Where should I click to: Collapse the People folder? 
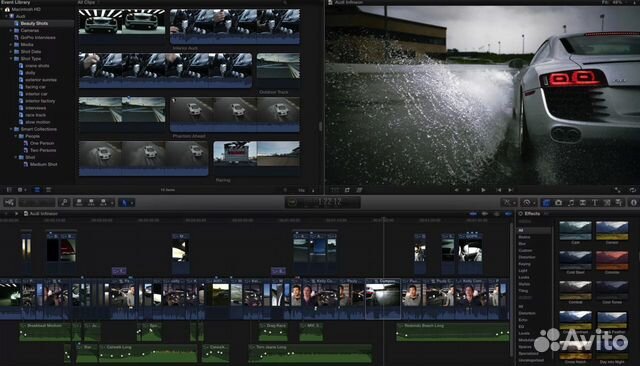click(16, 136)
